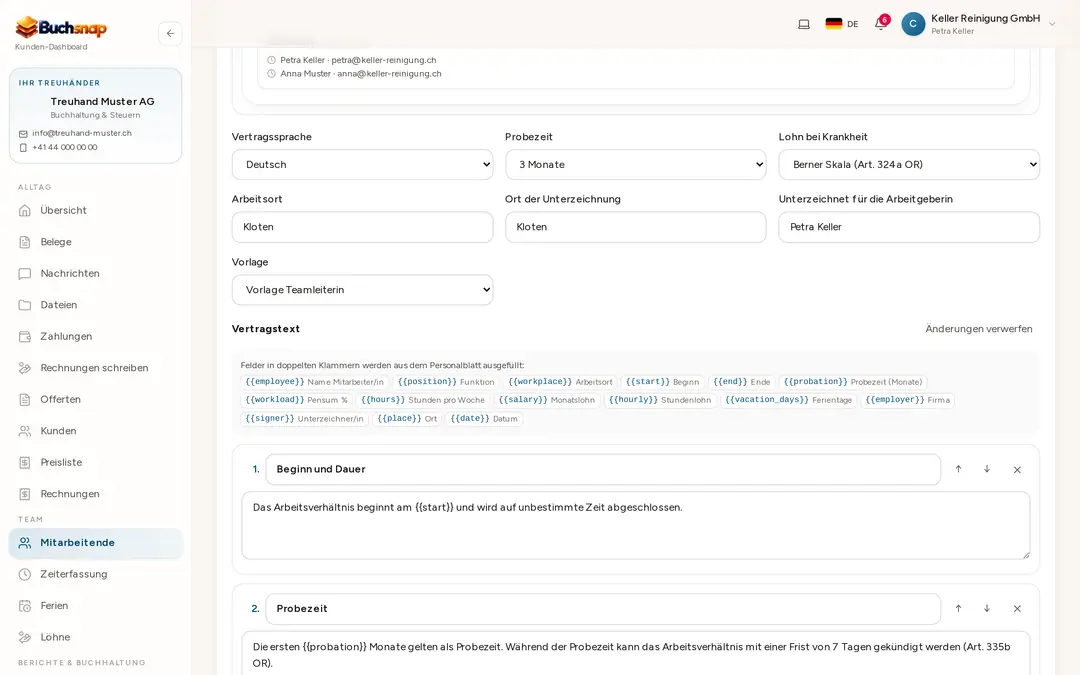This screenshot has width=1080, height=675.
Task: Open the company avatar C
Action: click(x=913, y=24)
